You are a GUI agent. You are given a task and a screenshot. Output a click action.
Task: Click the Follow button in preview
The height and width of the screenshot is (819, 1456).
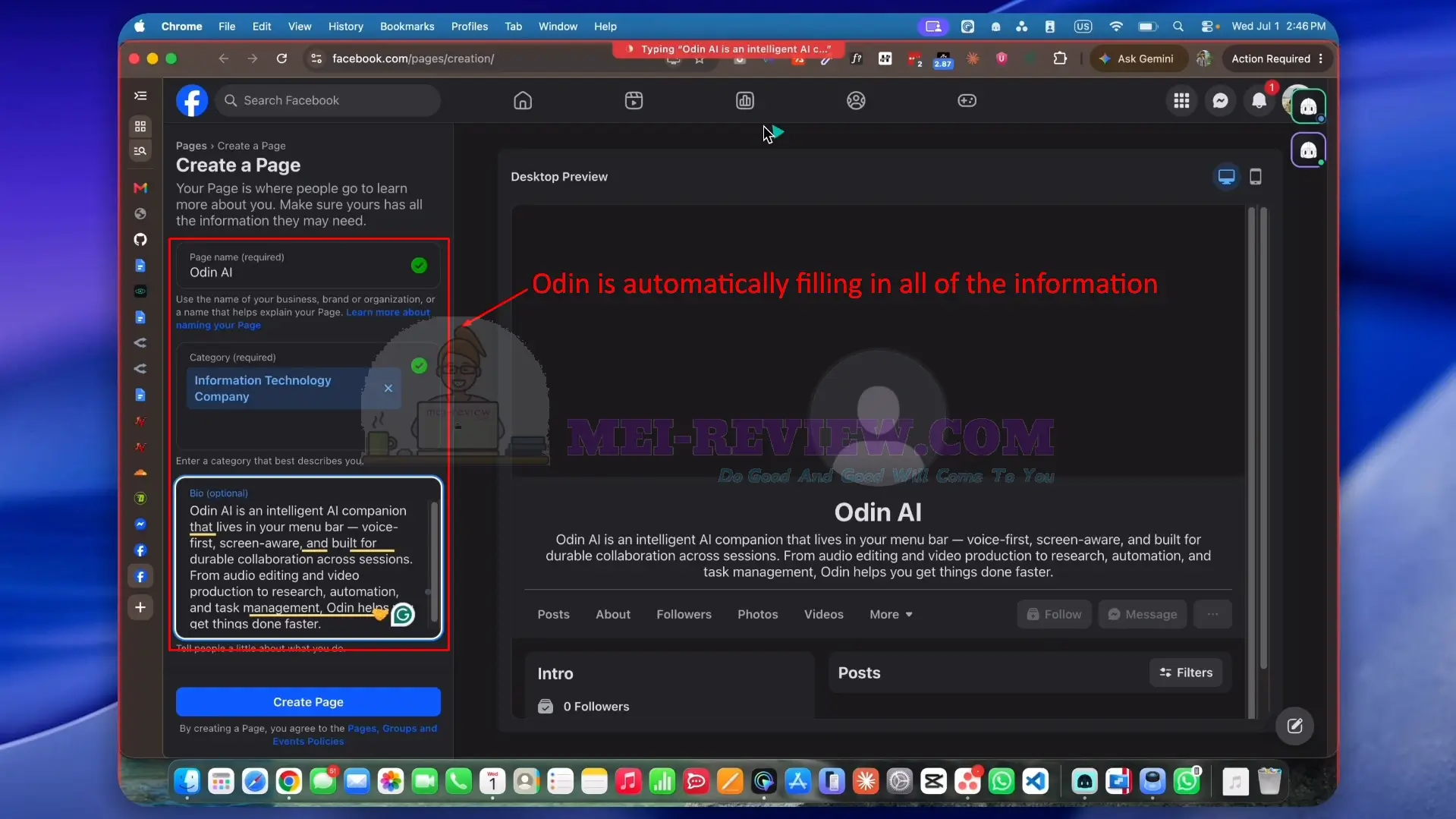click(1054, 614)
